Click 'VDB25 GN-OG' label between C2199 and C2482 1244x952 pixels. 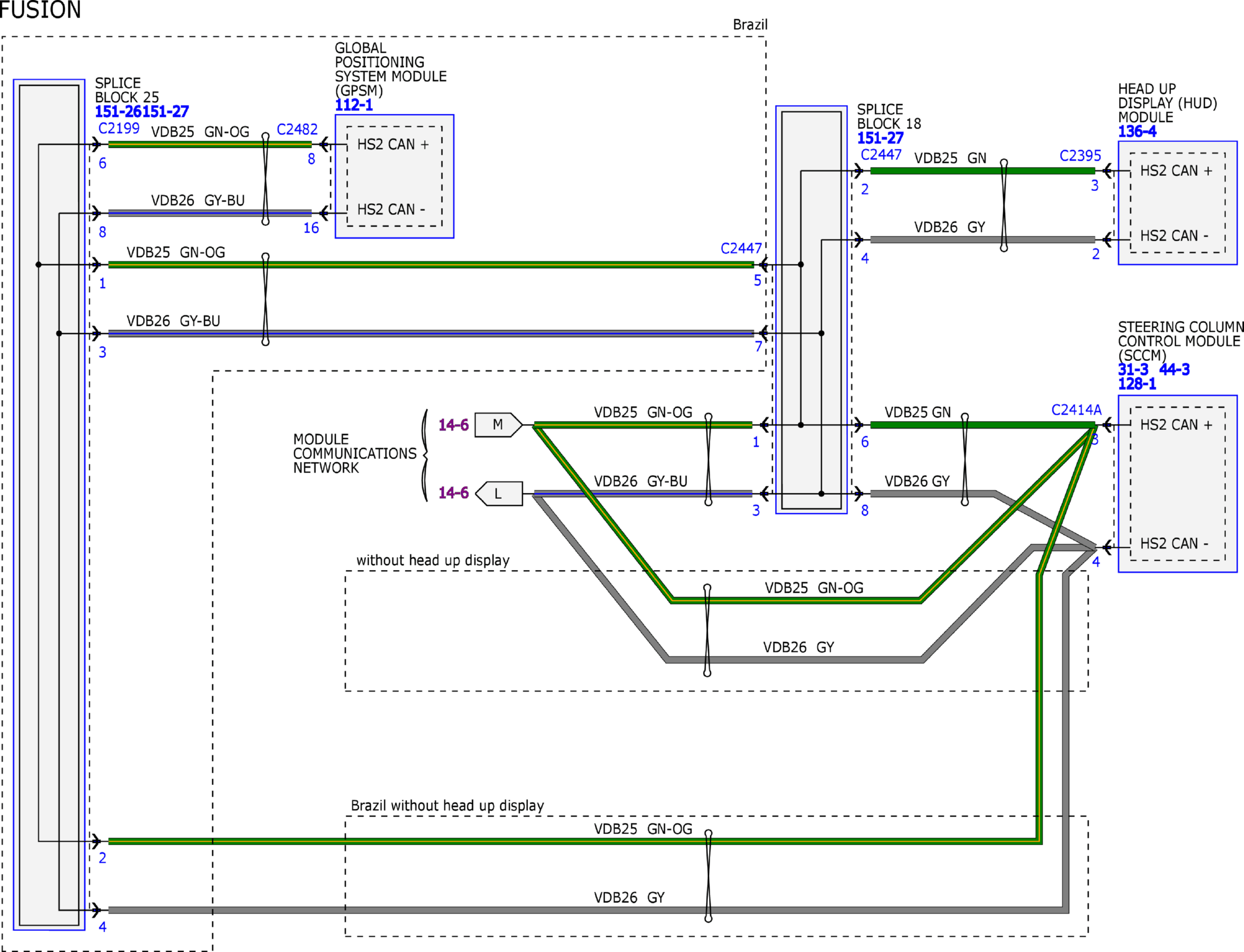[200, 132]
